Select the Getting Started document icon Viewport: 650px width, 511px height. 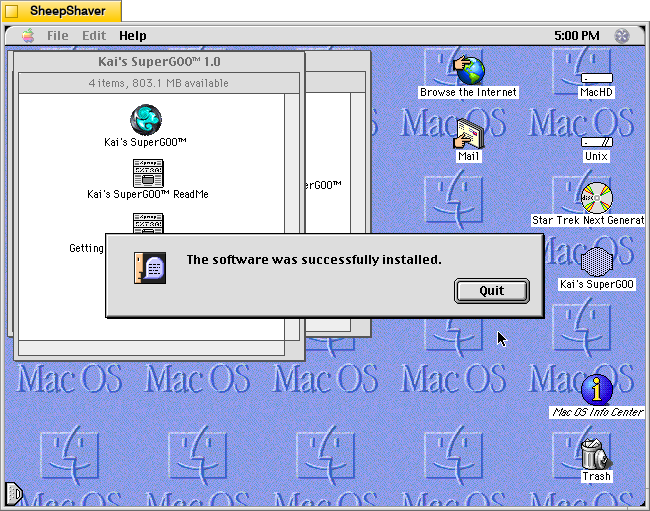(148, 224)
